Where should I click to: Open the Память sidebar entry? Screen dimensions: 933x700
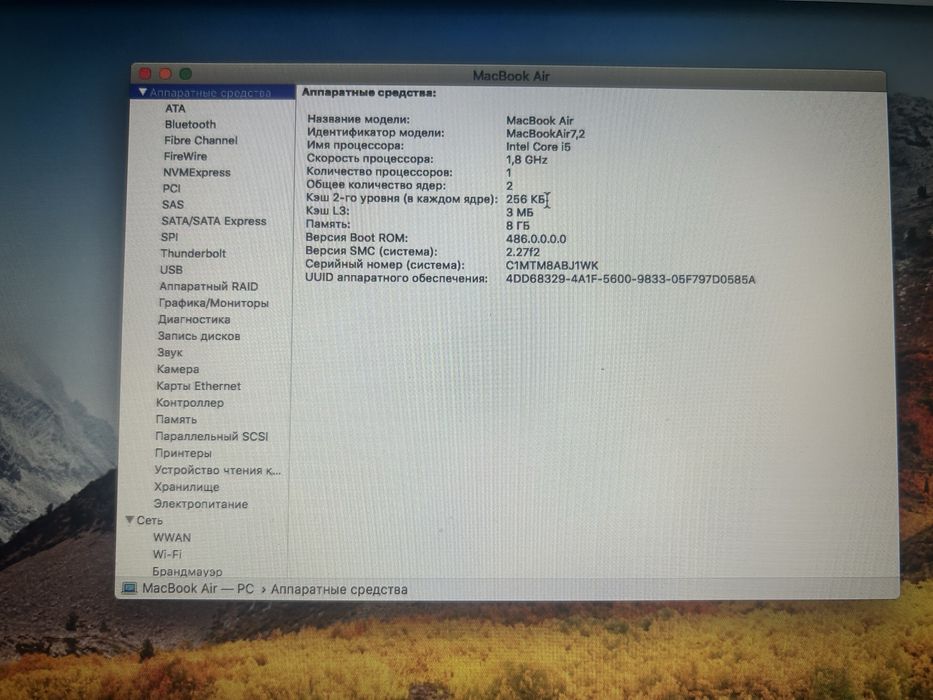click(x=176, y=420)
